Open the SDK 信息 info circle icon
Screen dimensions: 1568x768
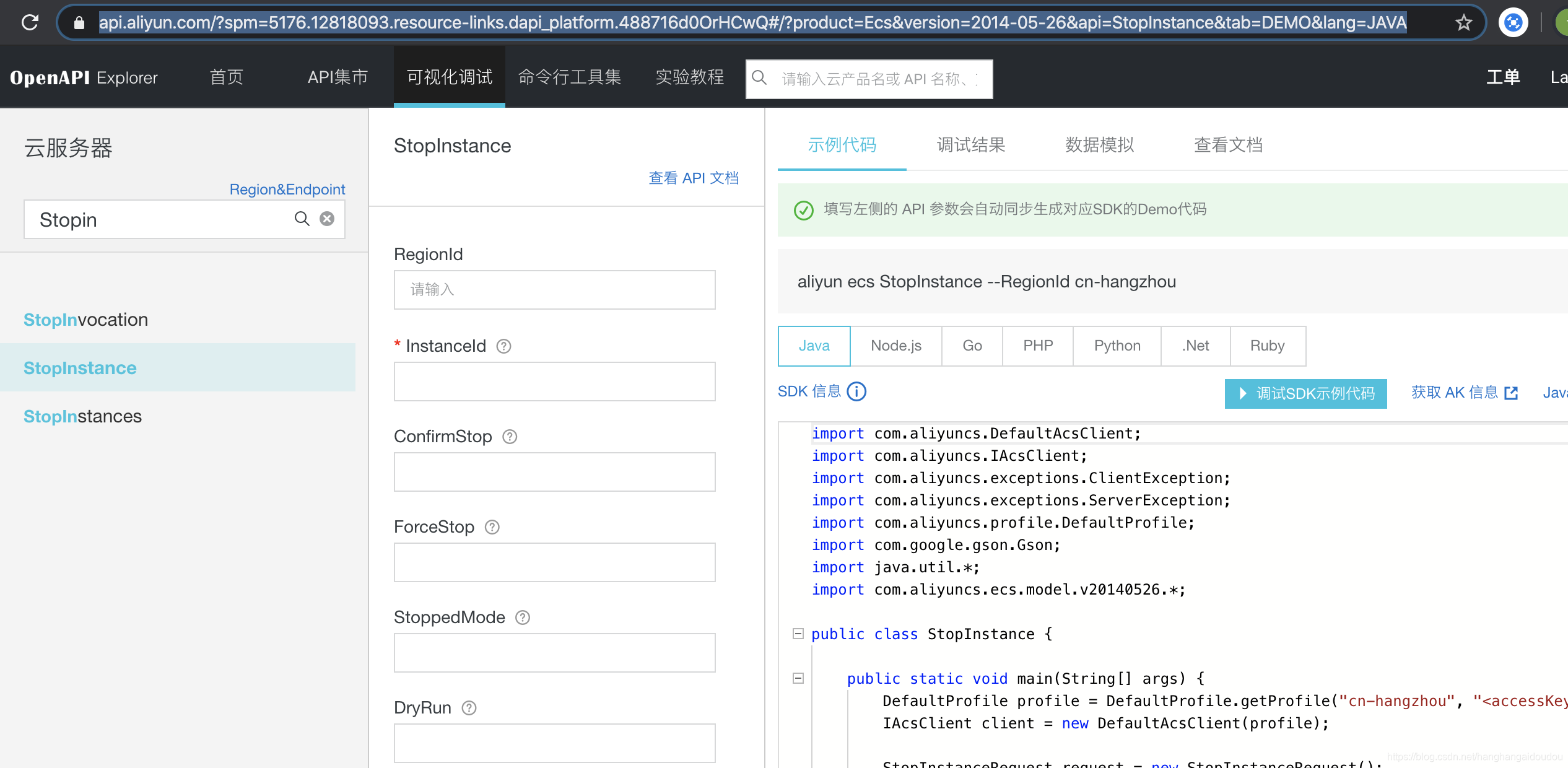click(x=856, y=391)
